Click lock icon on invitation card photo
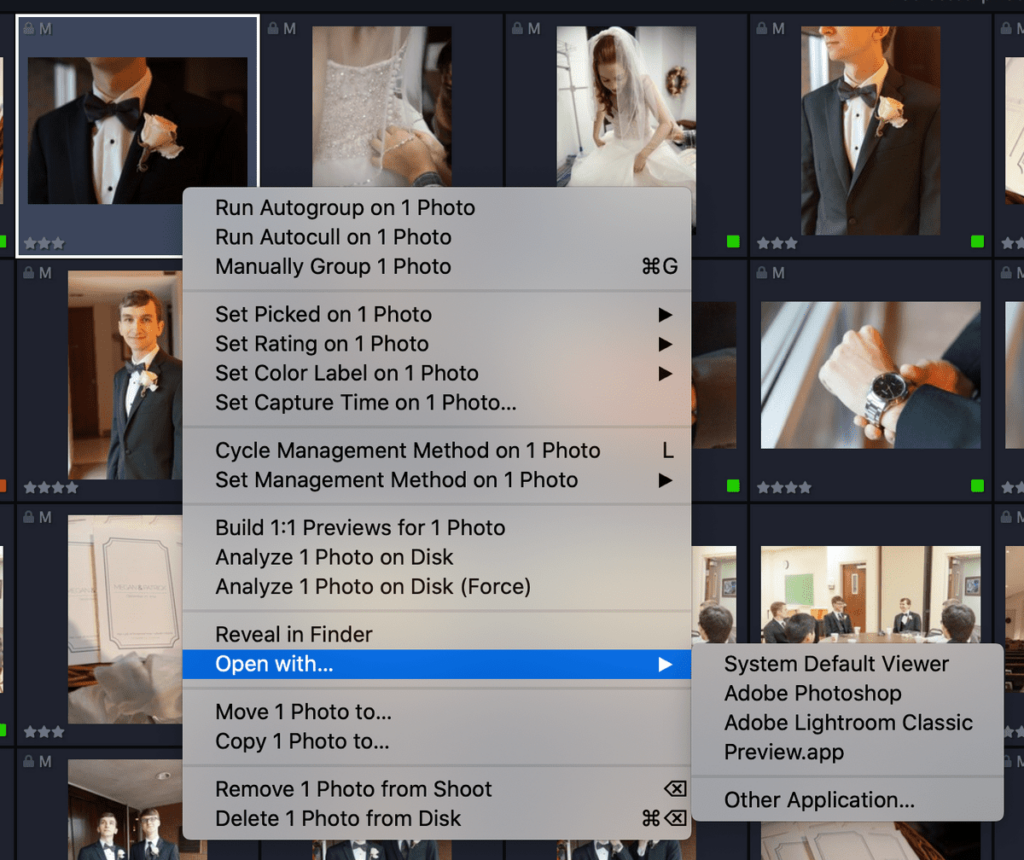 point(28,517)
